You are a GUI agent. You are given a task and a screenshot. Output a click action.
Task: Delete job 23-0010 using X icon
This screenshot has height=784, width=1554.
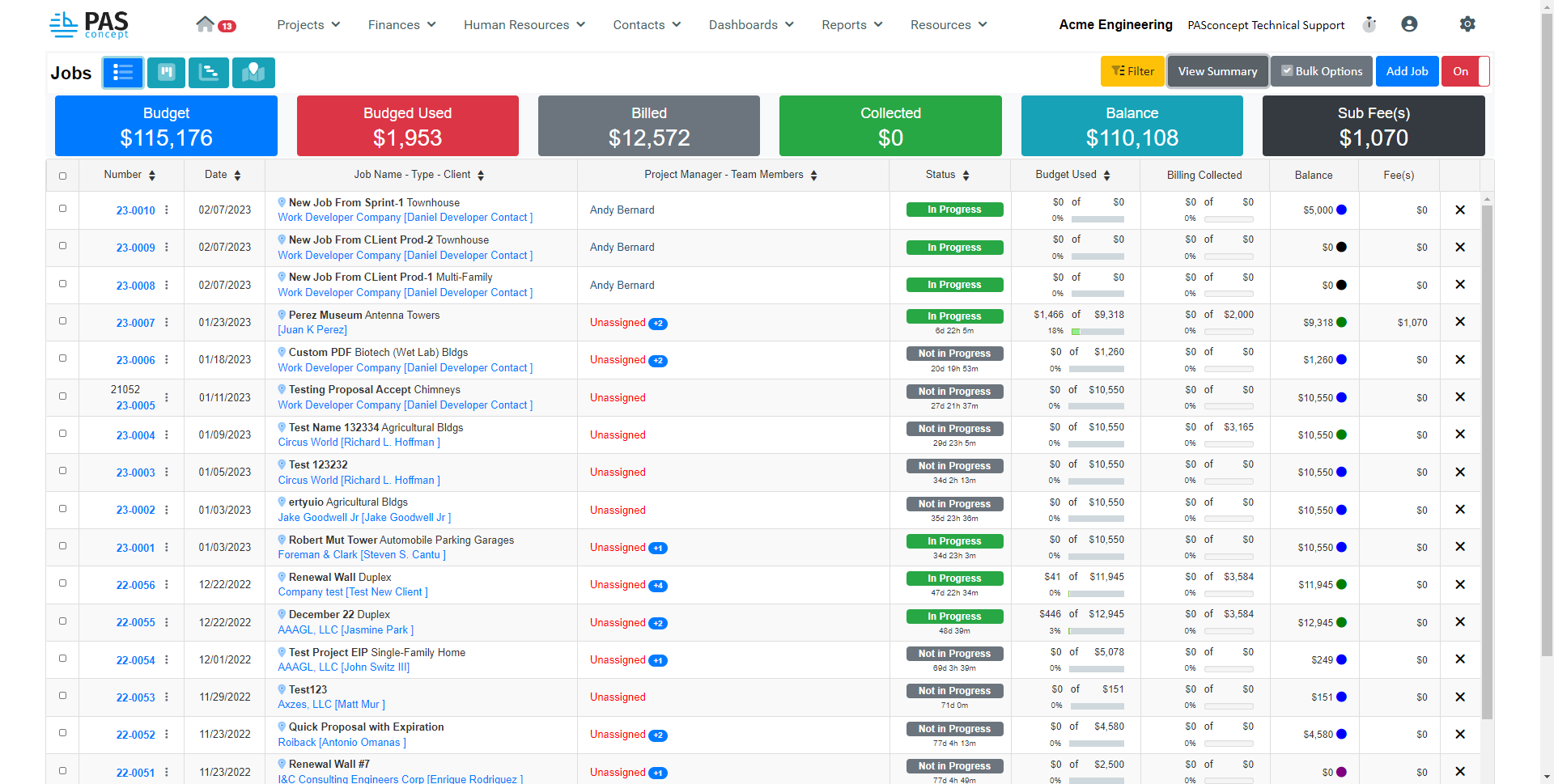1460,210
